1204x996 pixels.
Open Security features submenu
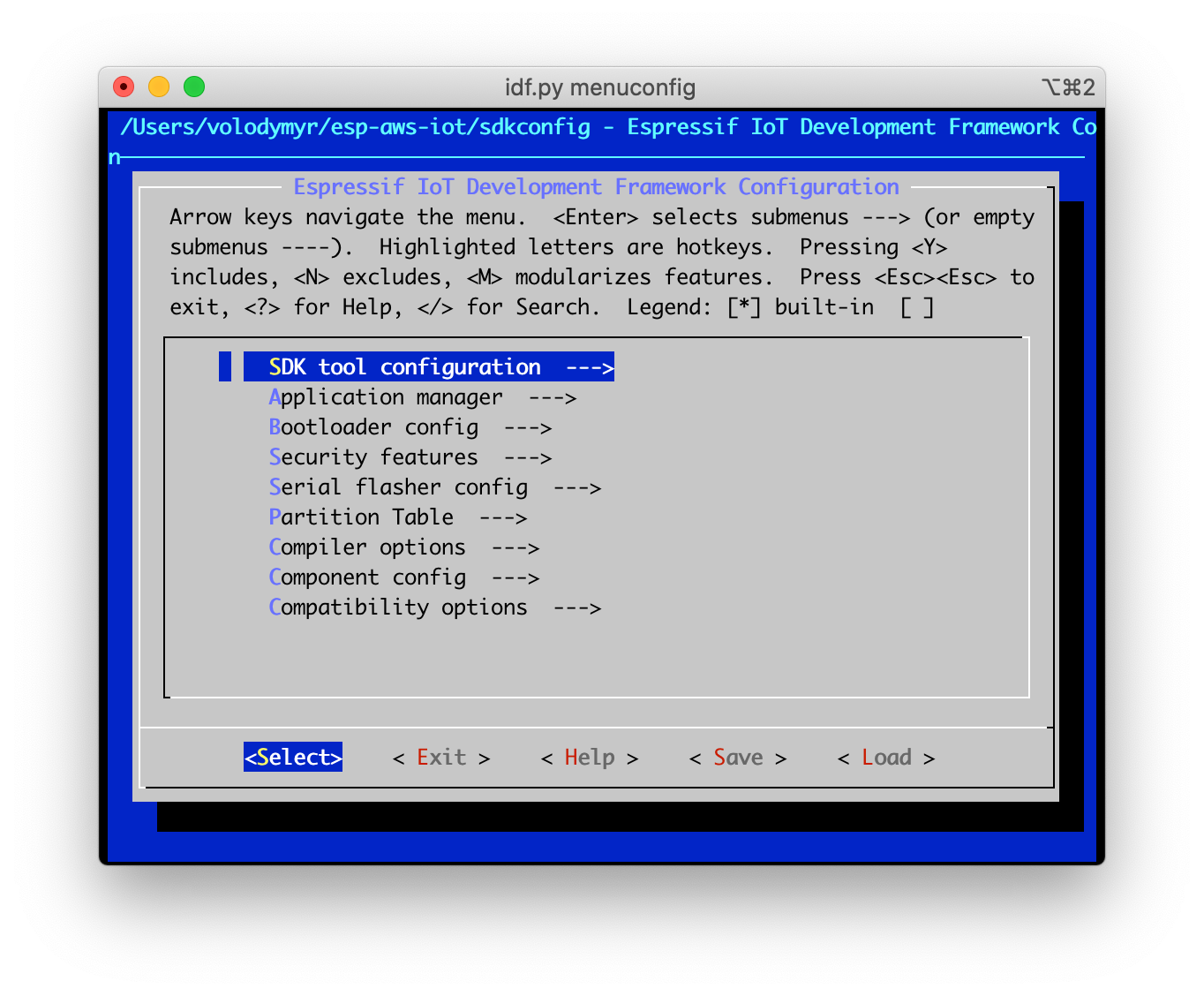click(373, 457)
